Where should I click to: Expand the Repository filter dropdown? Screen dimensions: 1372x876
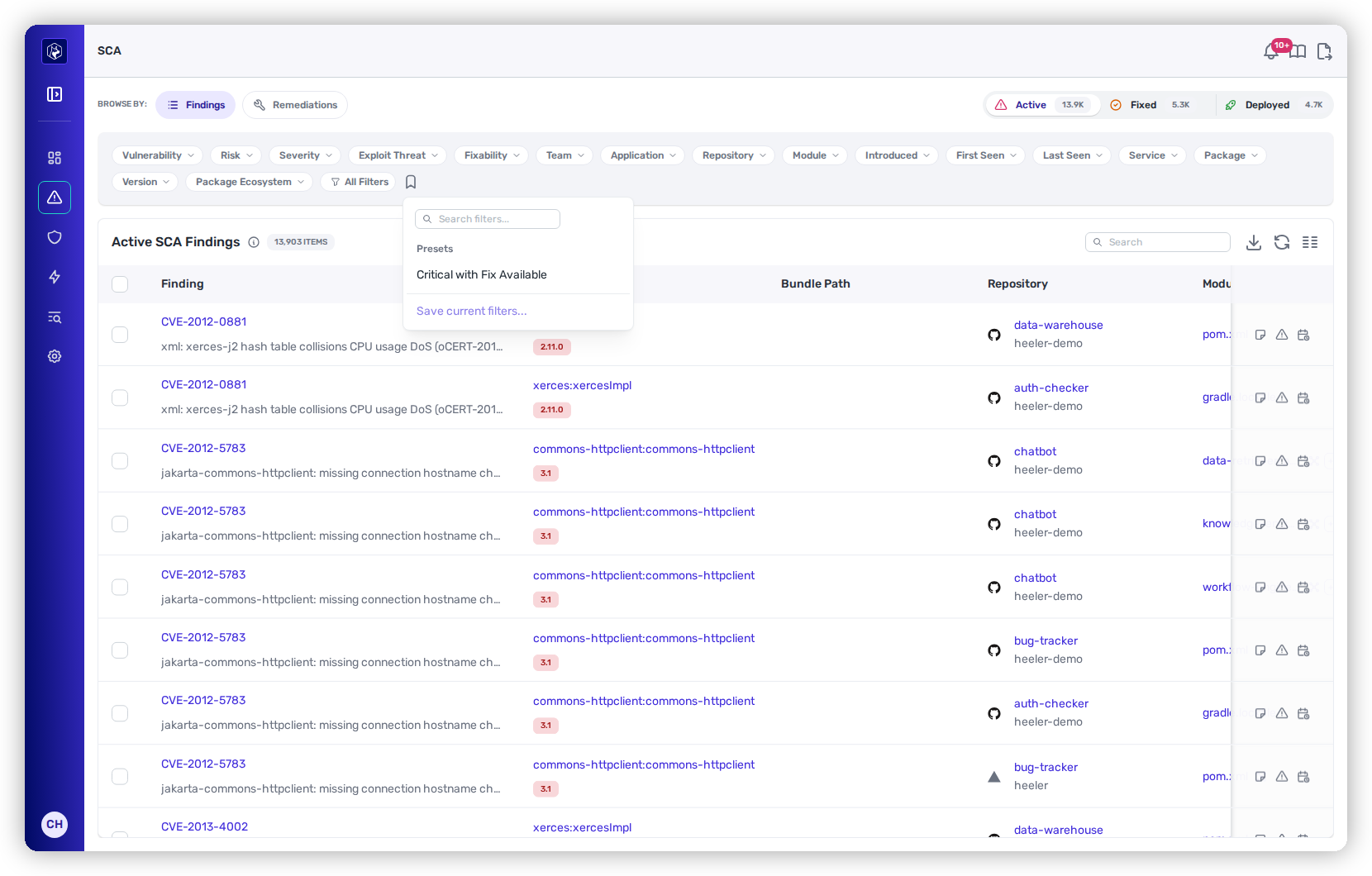733,155
